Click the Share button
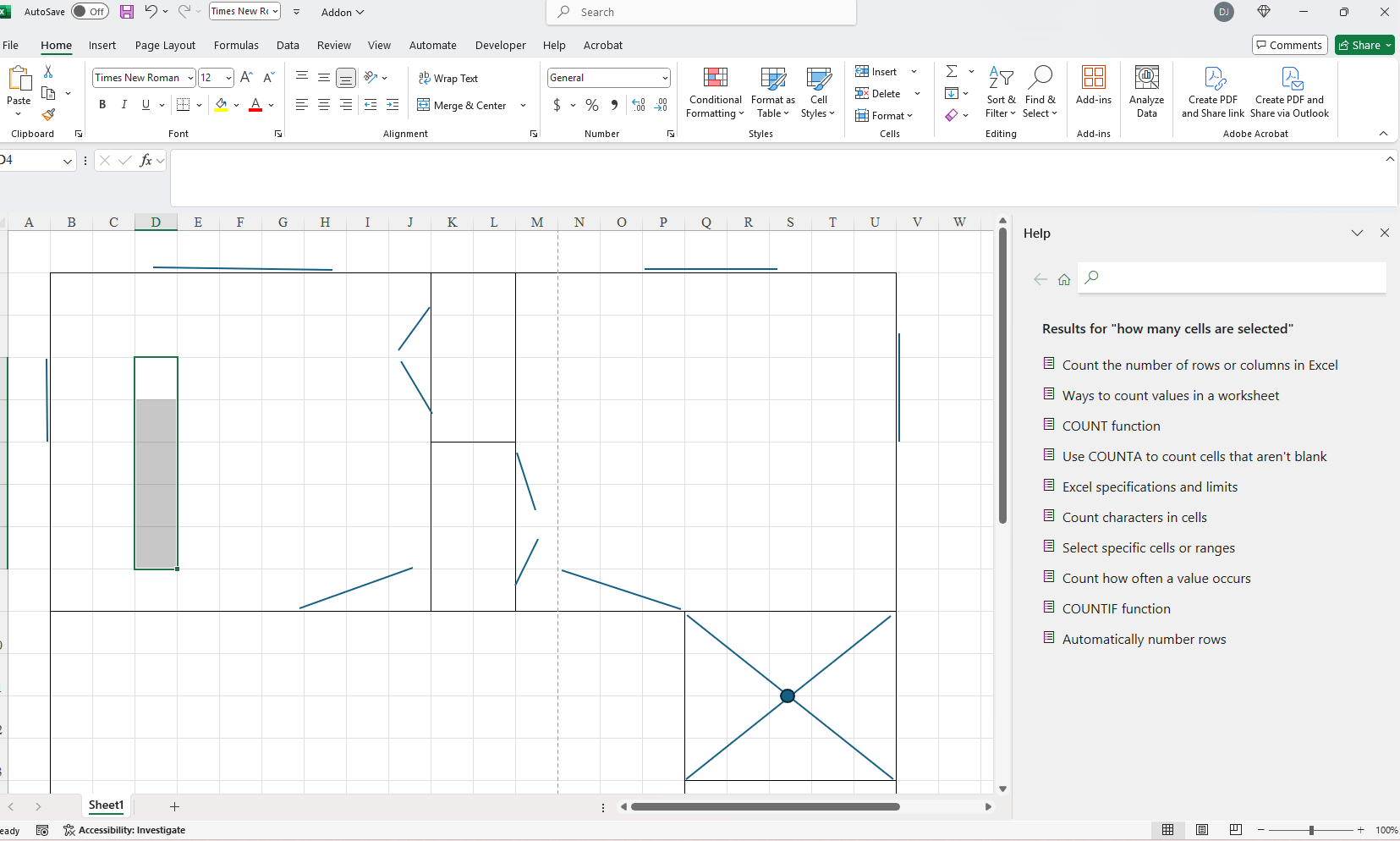The height and width of the screenshot is (841, 1400). pos(1364,45)
